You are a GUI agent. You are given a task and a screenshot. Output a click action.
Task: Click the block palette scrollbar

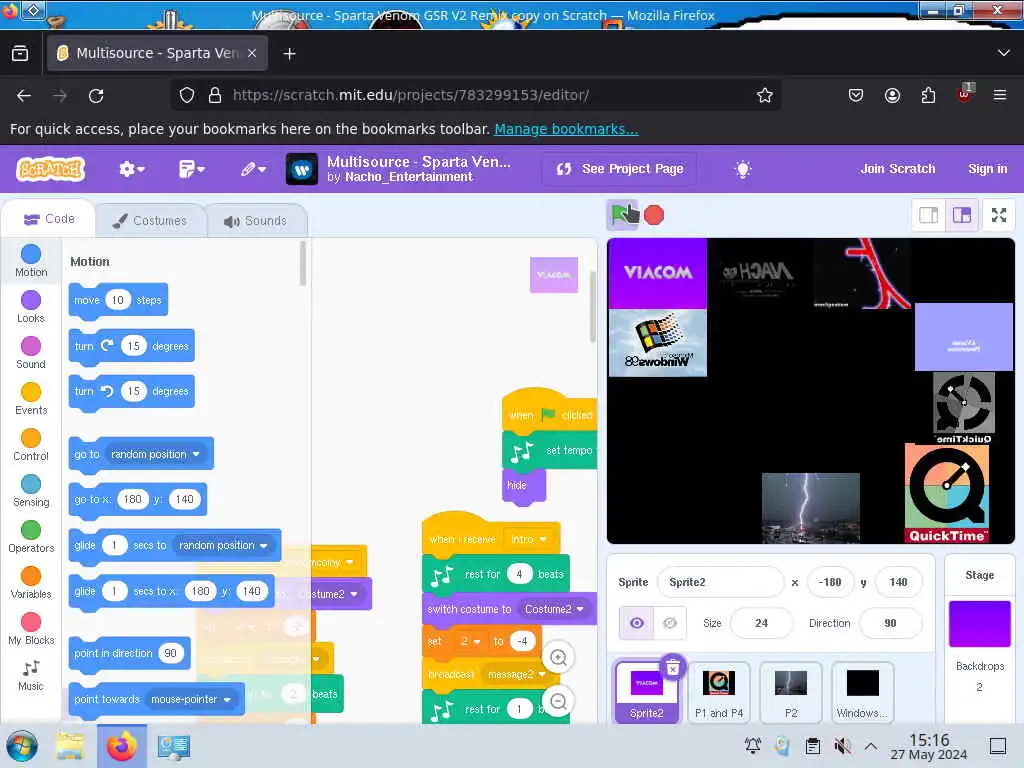[302, 264]
